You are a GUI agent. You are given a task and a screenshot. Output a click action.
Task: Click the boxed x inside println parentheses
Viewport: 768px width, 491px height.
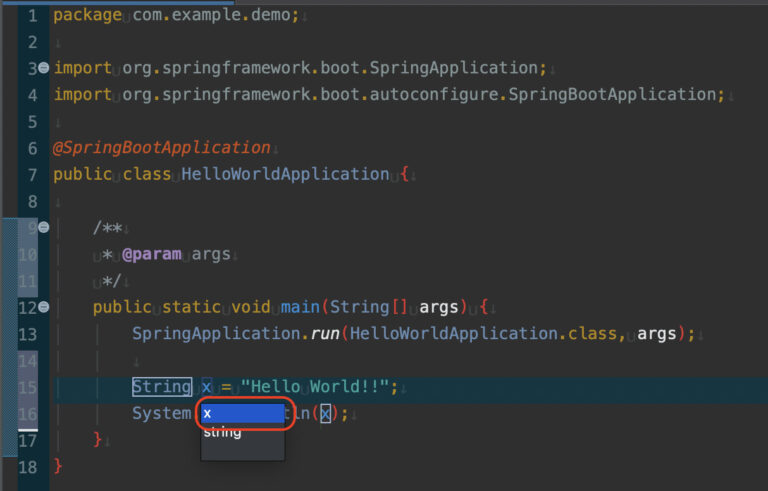(x=325, y=413)
